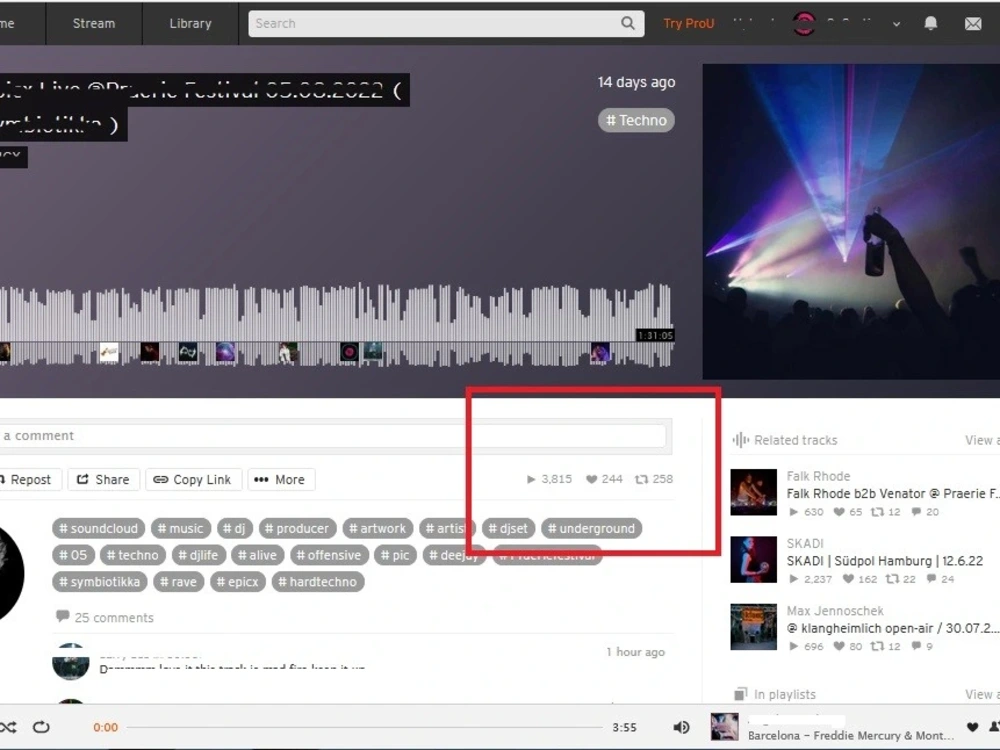Open Barcelona – Freddie Mercury track title
Image resolution: width=1000 pixels, height=750 pixels.
coord(851,735)
